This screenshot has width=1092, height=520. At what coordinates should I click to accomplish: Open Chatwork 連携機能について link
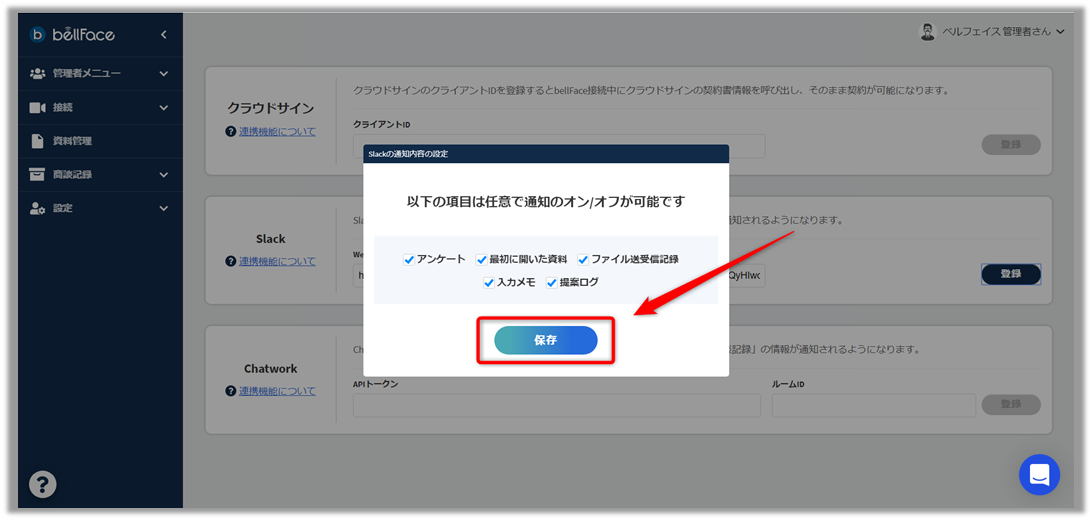[x=277, y=391]
